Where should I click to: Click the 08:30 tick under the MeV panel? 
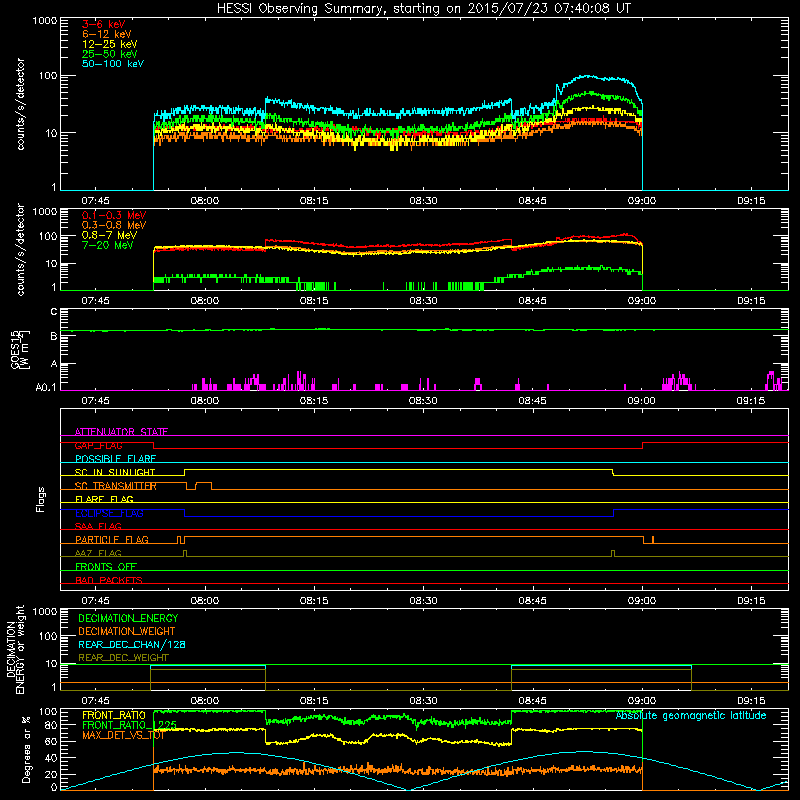(x=423, y=301)
